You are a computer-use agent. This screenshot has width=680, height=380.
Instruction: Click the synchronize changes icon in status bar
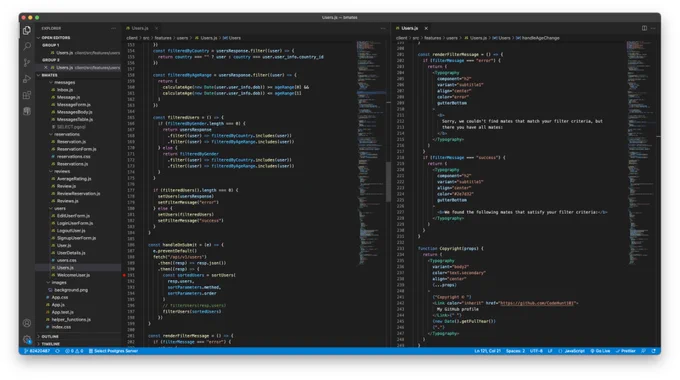57,351
